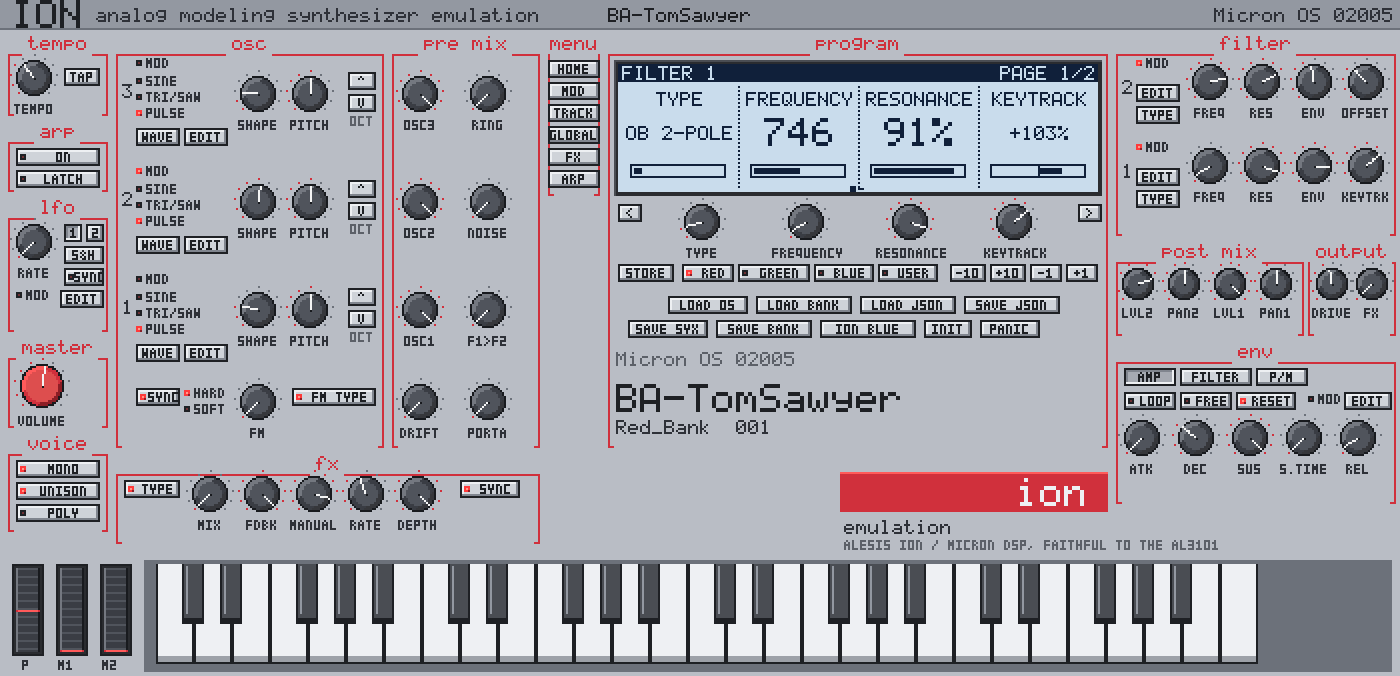Click the output DRIVE knob
The width and height of the screenshot is (1400, 676).
click(1331, 285)
